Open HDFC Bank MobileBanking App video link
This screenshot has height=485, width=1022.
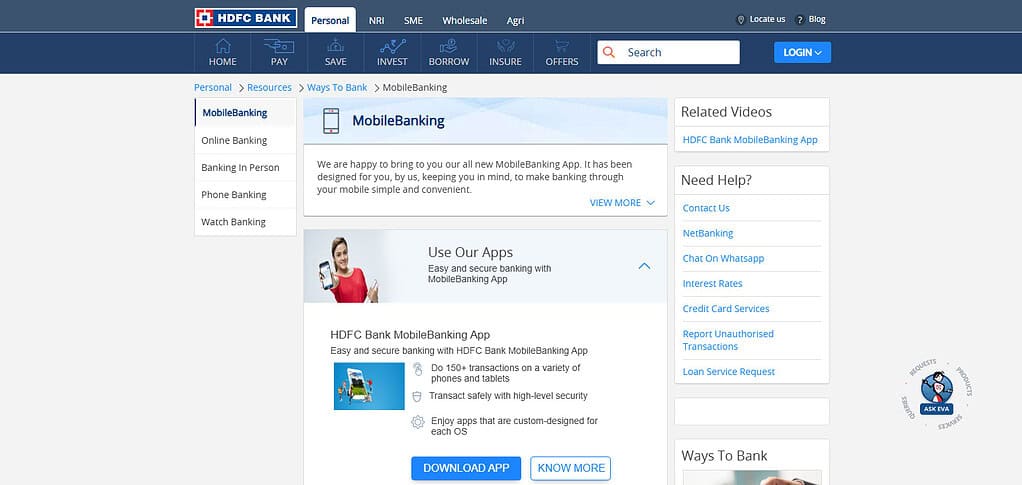click(750, 140)
